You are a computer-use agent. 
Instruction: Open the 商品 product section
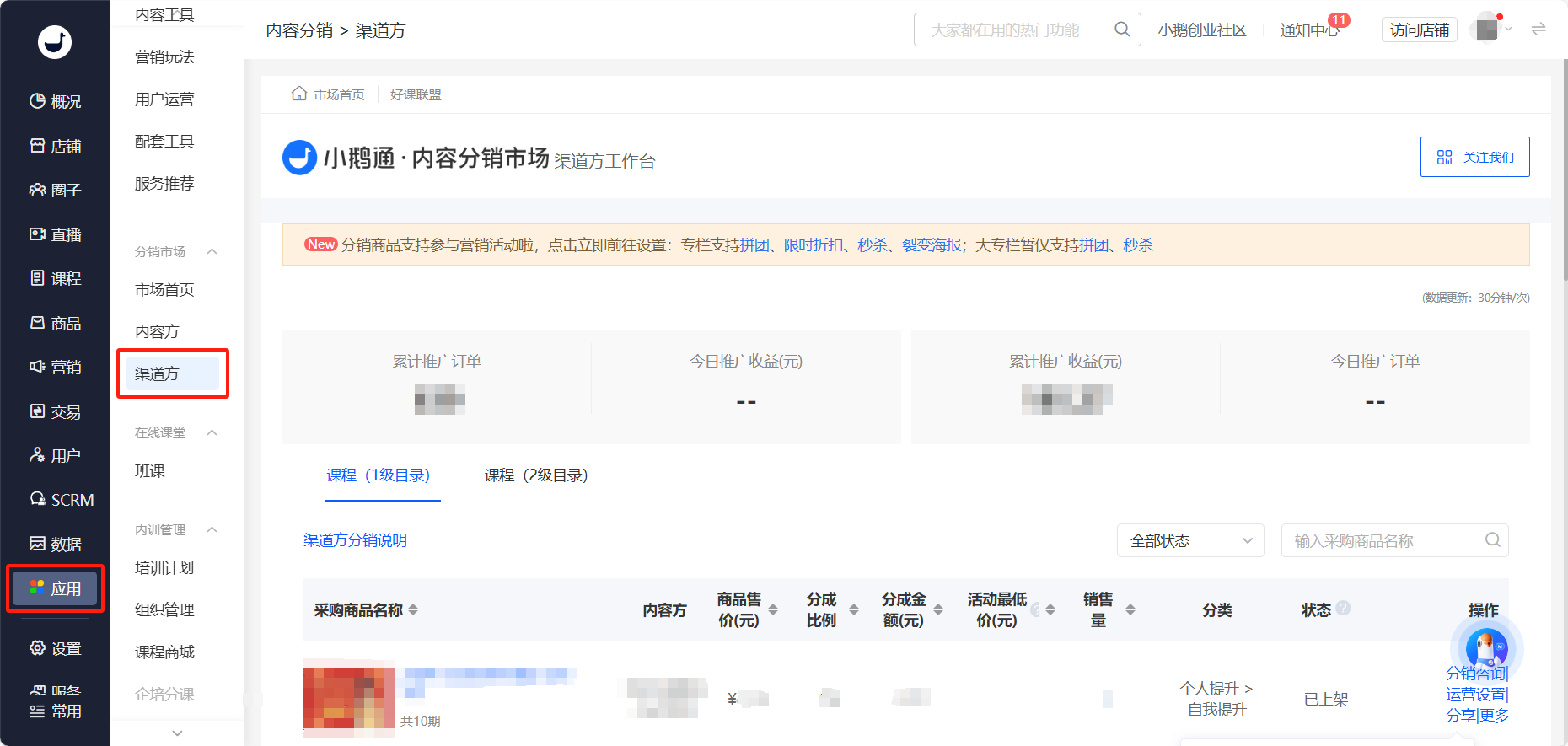coord(55,323)
